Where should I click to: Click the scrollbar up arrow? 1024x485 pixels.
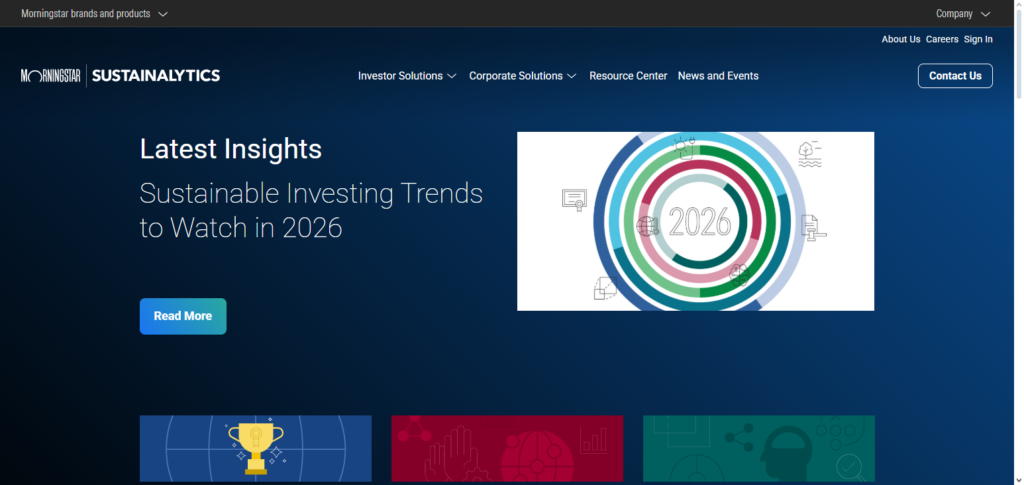(x=1019, y=5)
